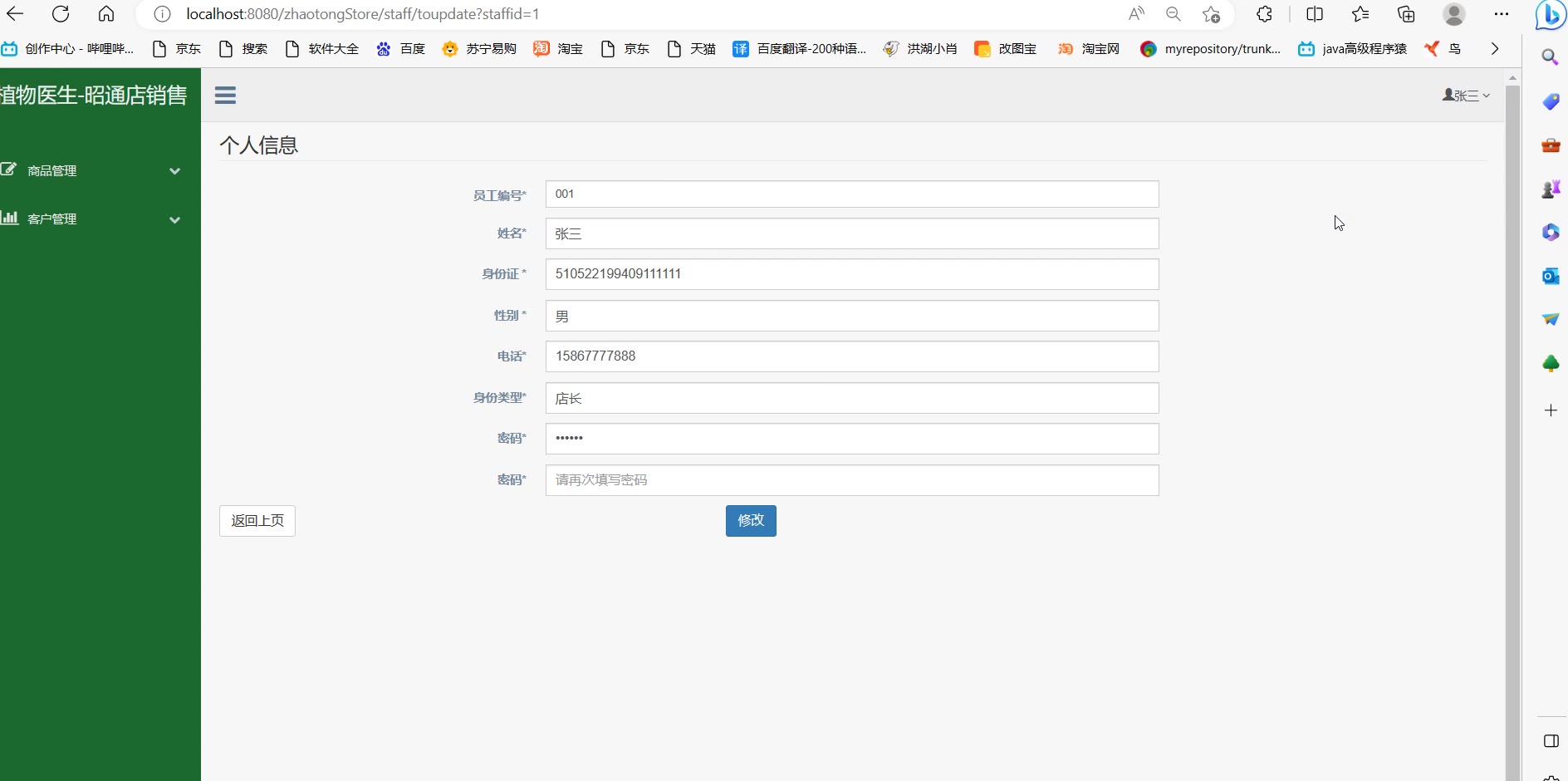Open the 张三 user dropdown
Screen dimensions: 1568x781
(1466, 96)
